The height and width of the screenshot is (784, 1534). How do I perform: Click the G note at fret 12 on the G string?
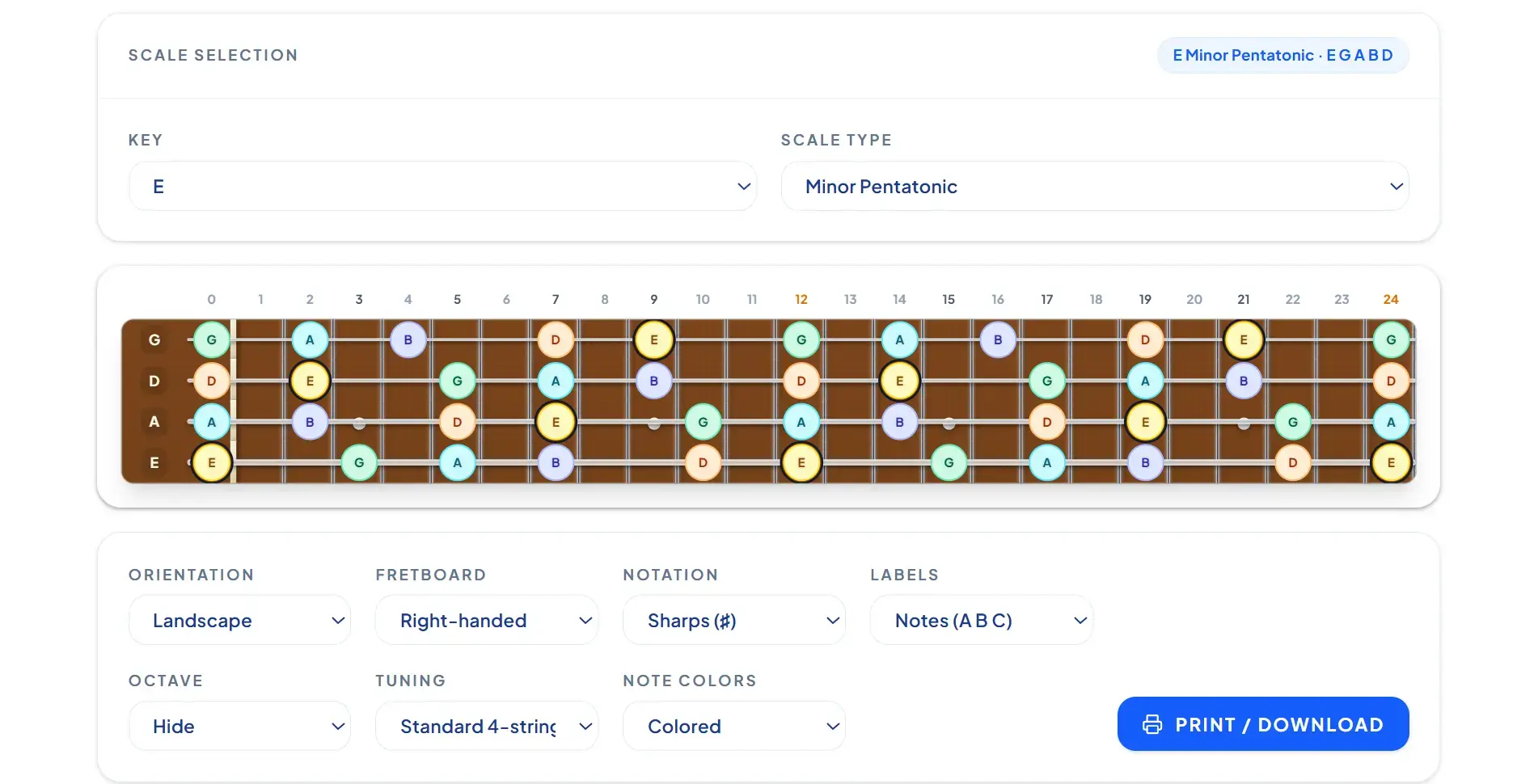point(801,339)
